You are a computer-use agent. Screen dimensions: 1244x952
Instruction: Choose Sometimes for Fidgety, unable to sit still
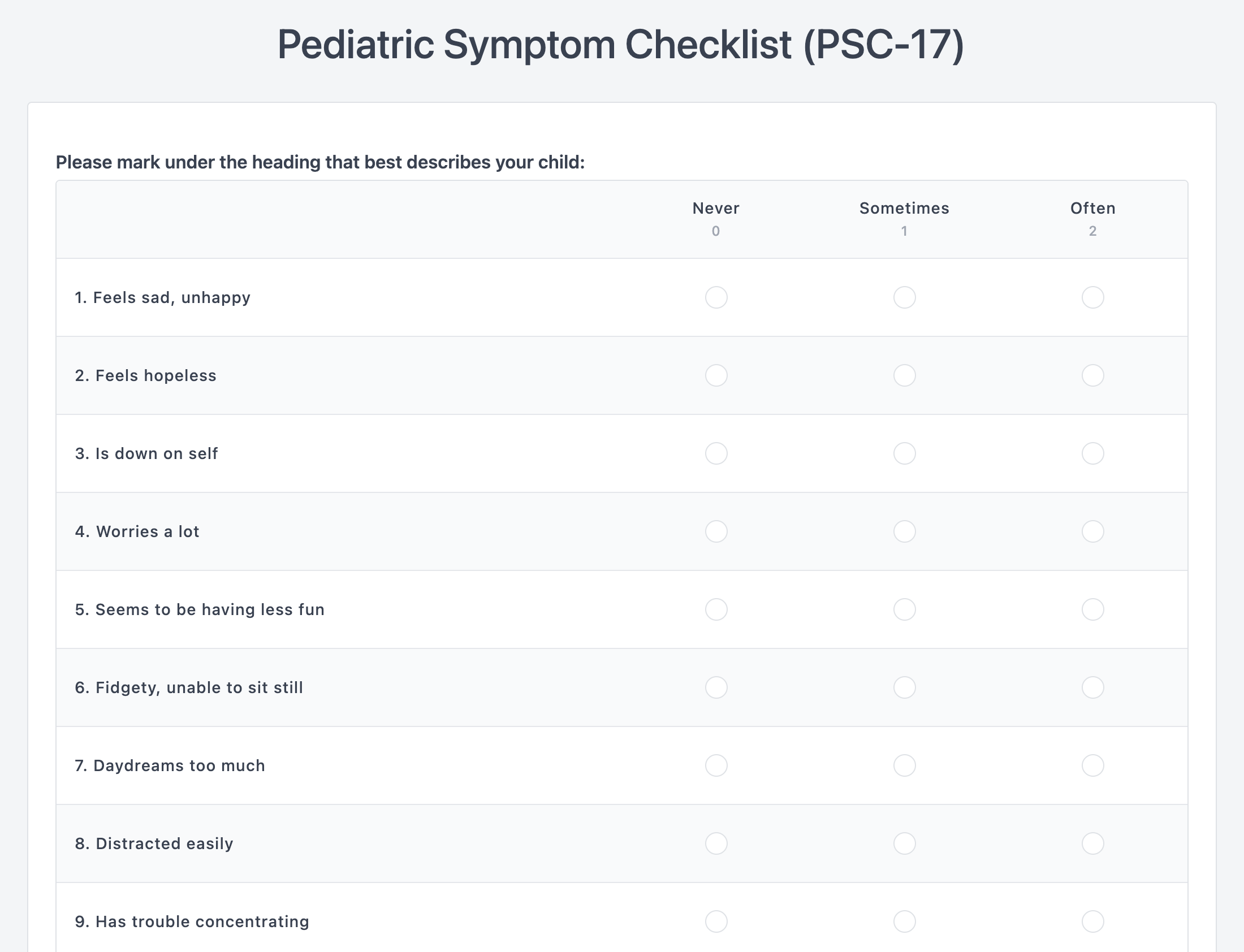pos(904,687)
